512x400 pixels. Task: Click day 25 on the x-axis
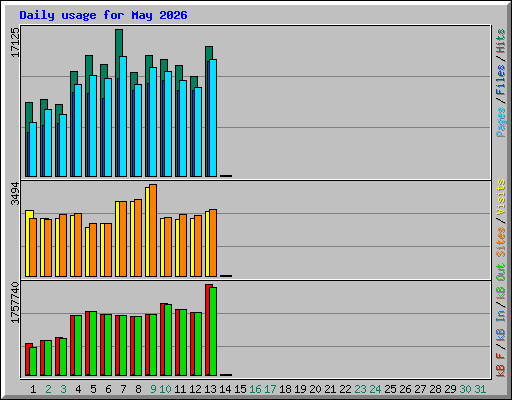[x=390, y=389]
